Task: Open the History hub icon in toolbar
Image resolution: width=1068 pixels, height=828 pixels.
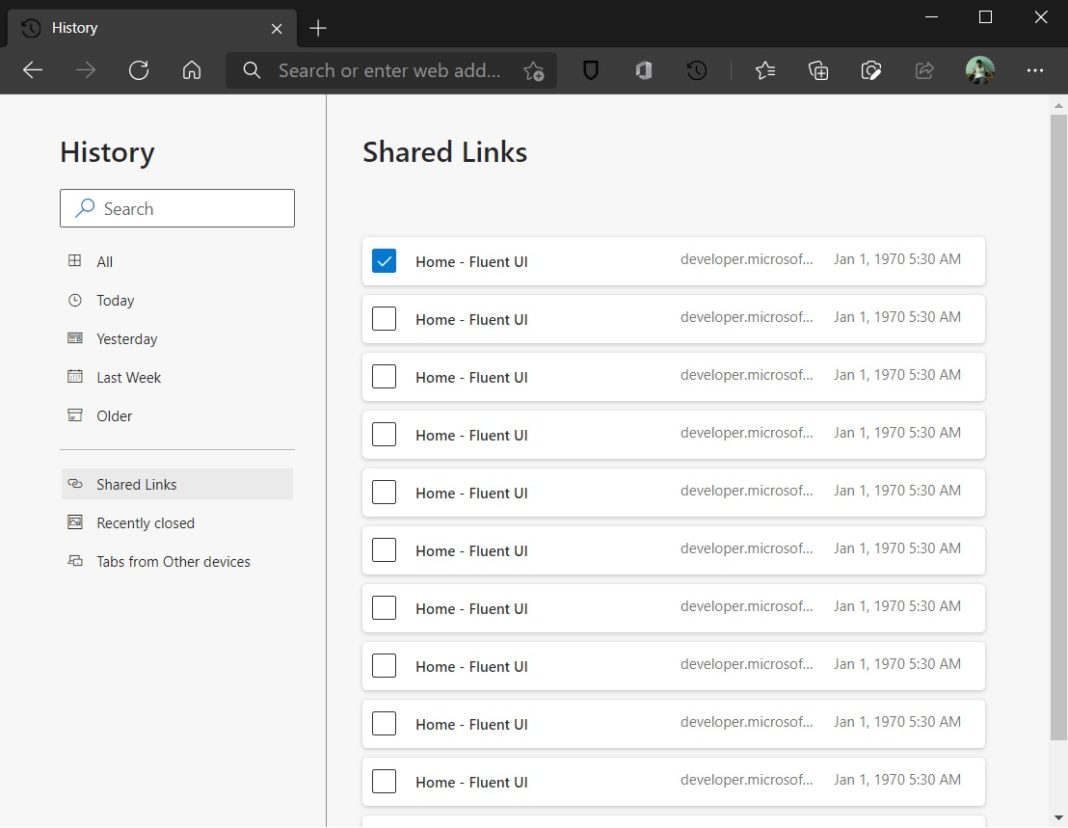Action: pyautogui.click(x=696, y=70)
